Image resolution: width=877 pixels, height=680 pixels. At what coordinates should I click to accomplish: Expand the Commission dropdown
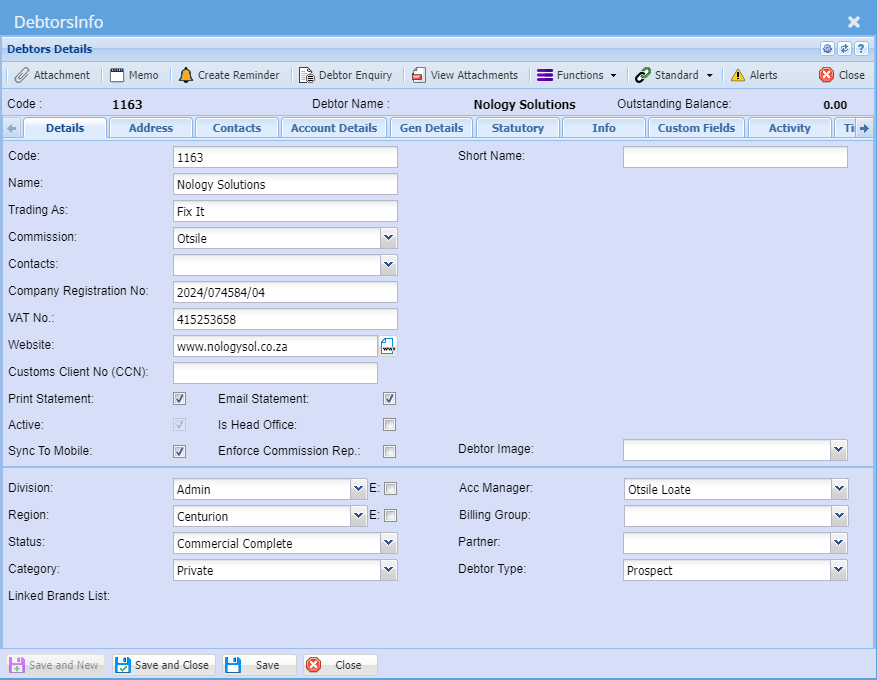tap(389, 238)
